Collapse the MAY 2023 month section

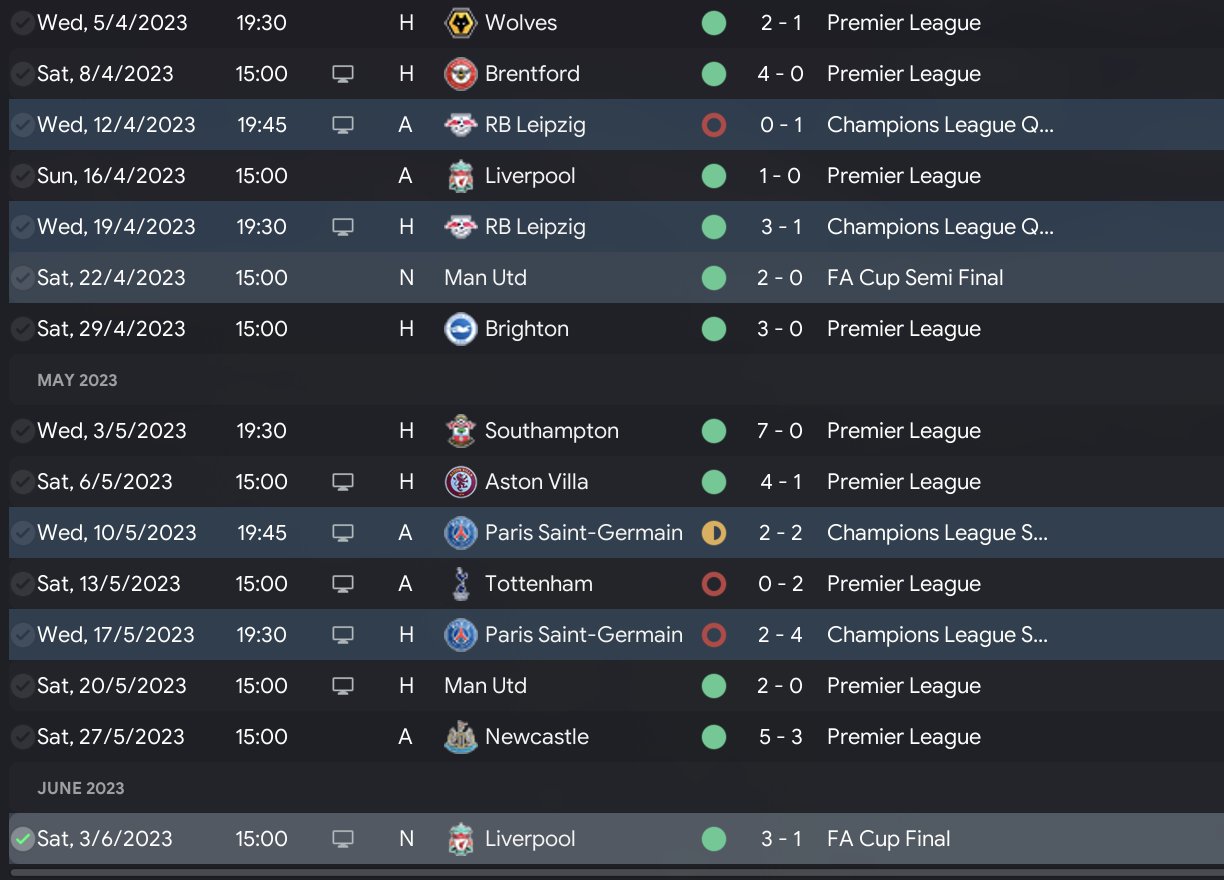(x=77, y=380)
